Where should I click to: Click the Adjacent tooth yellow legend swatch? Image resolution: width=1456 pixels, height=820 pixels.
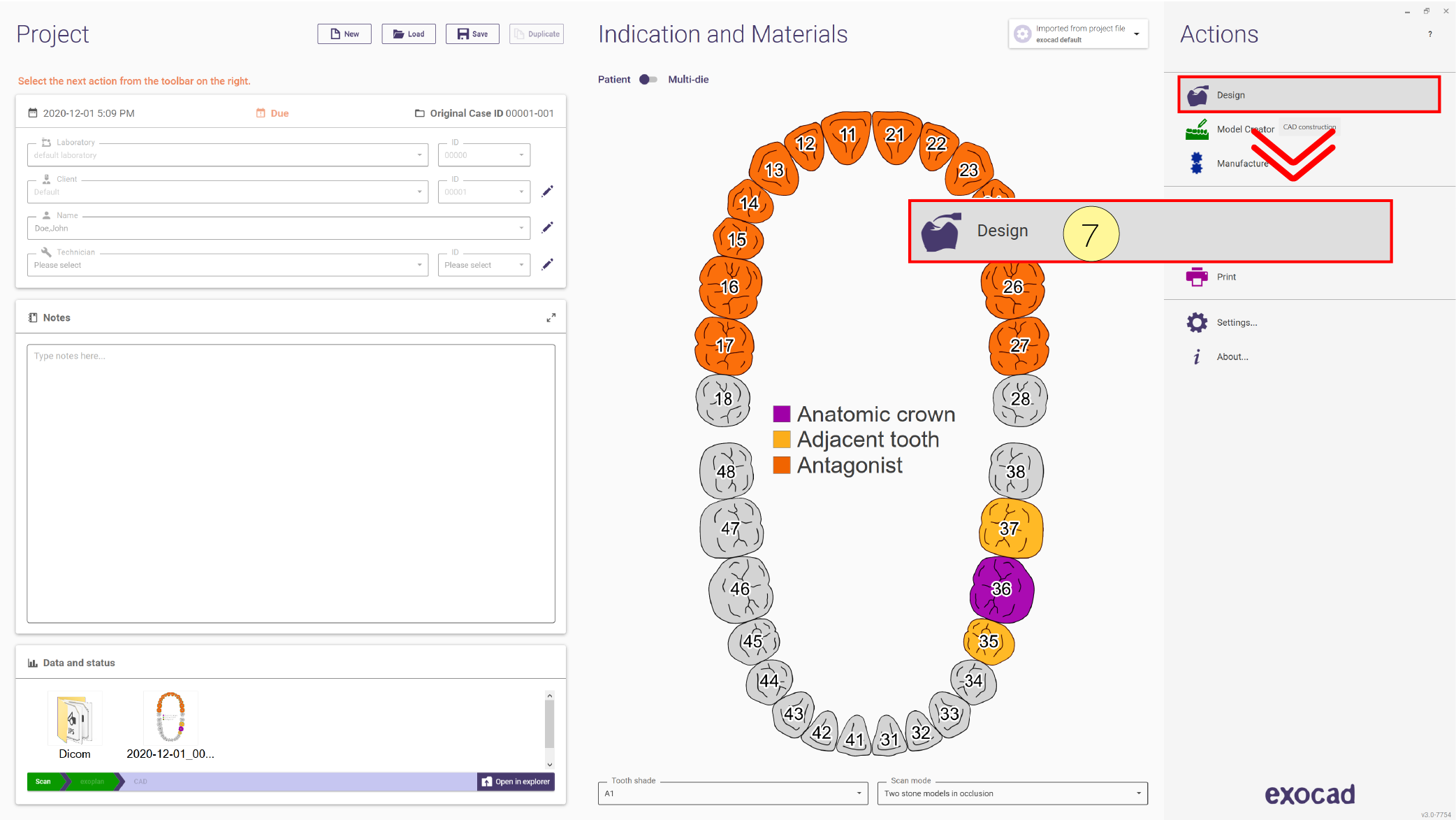pyautogui.click(x=782, y=439)
